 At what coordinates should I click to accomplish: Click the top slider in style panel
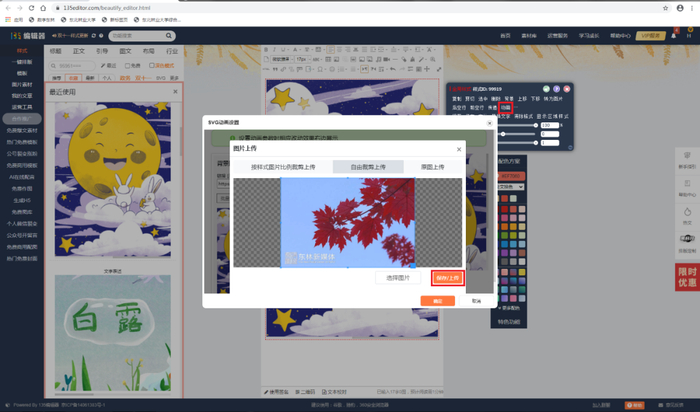pos(519,125)
